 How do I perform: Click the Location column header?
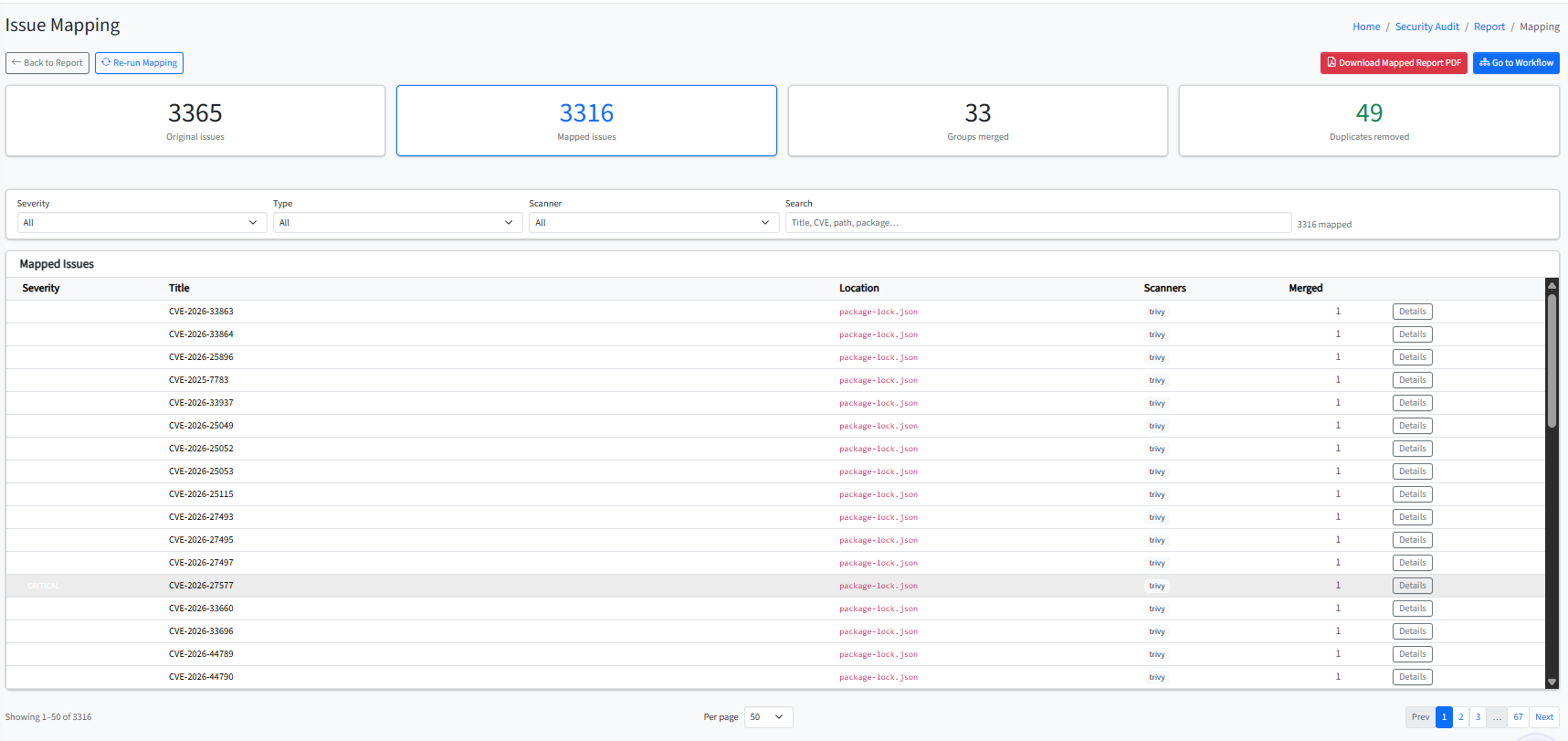pos(859,288)
